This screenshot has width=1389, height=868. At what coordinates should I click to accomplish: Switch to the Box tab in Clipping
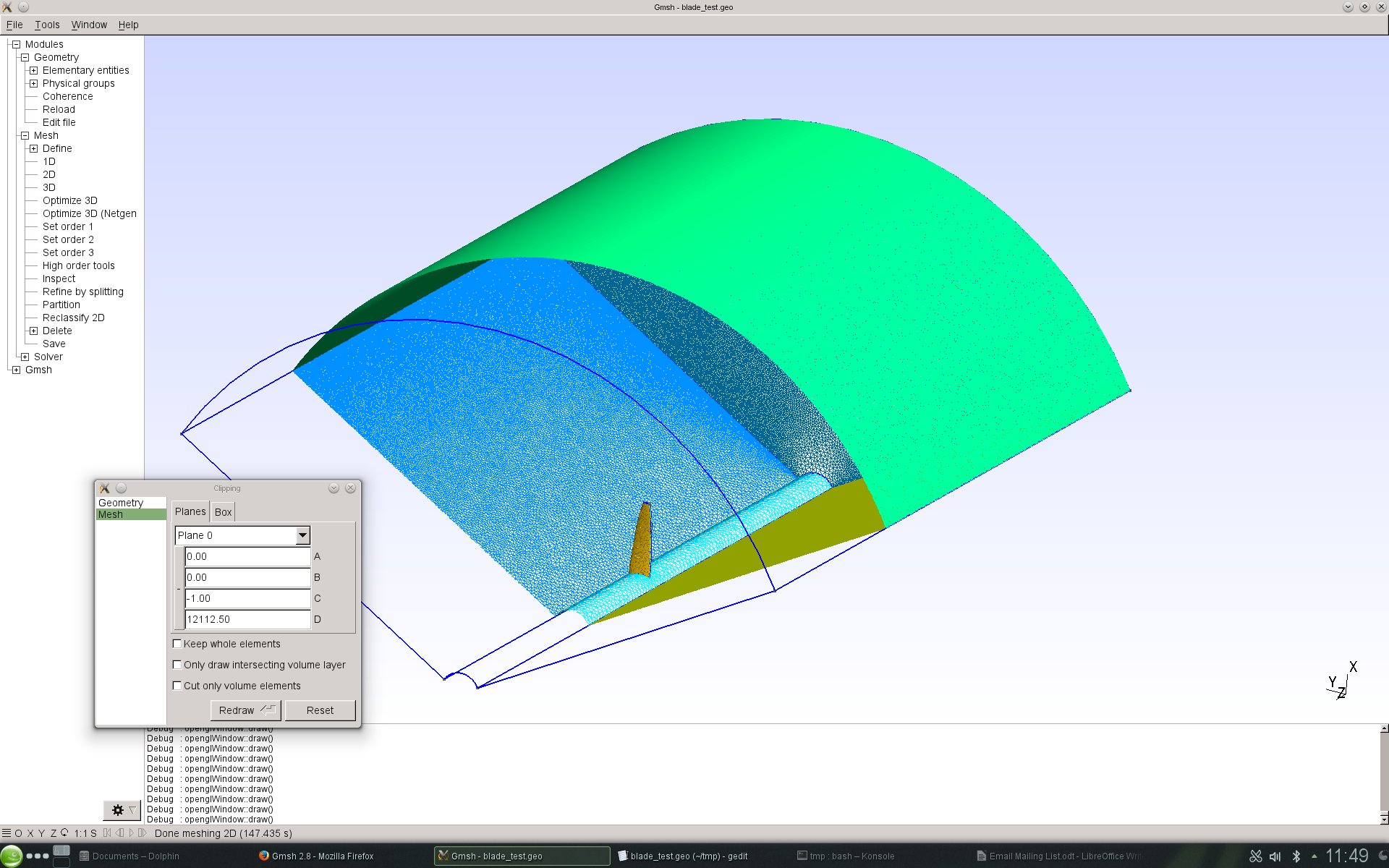(x=223, y=512)
